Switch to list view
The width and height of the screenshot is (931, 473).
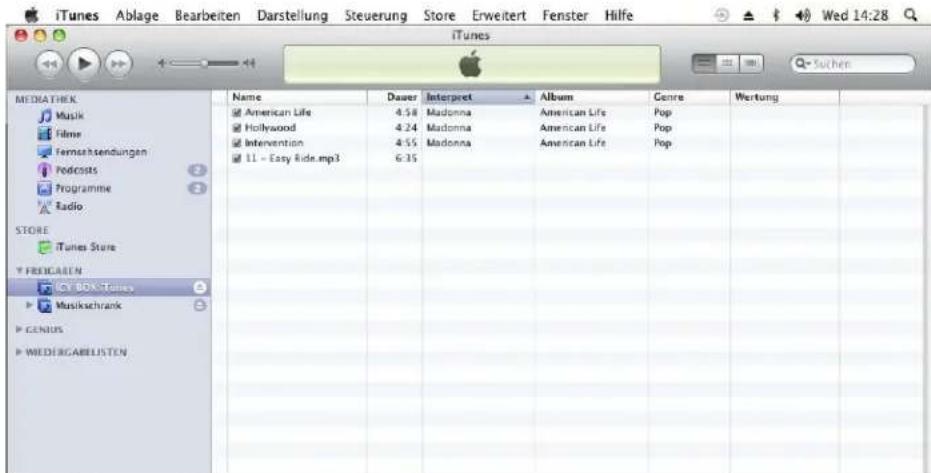tap(705, 64)
